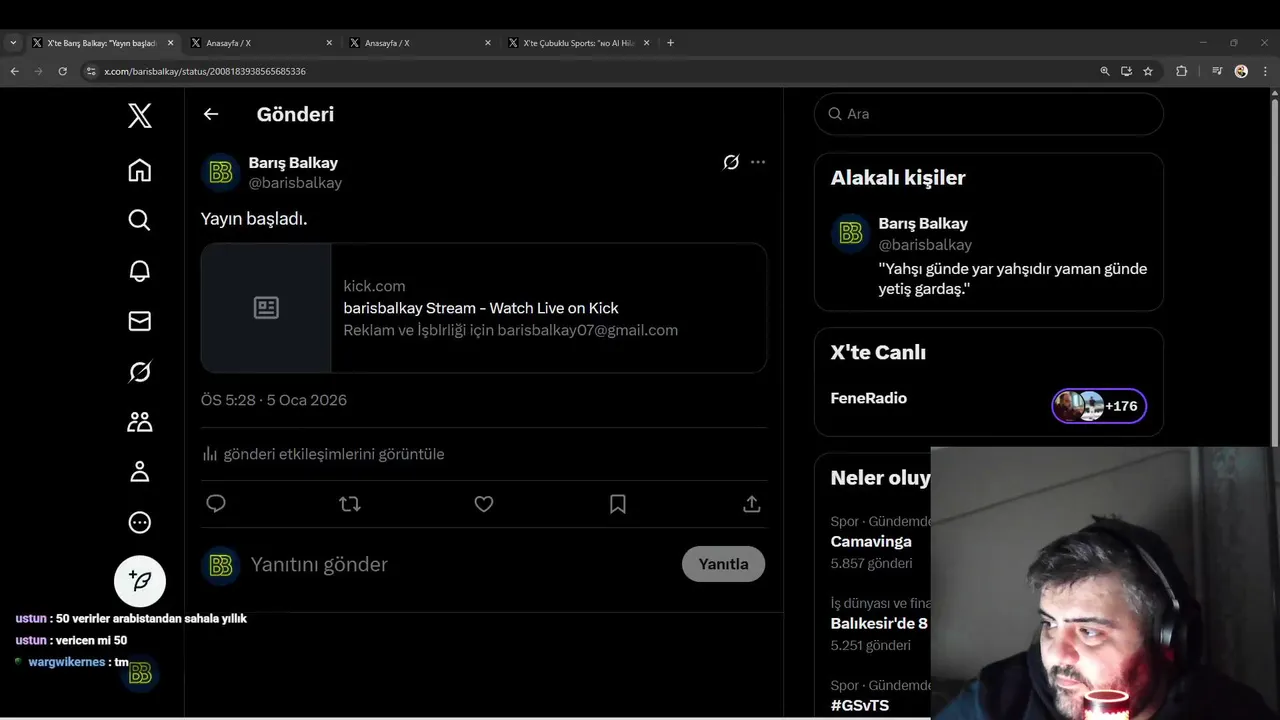Click the share upload icon
The height and width of the screenshot is (720, 1280).
tap(752, 504)
